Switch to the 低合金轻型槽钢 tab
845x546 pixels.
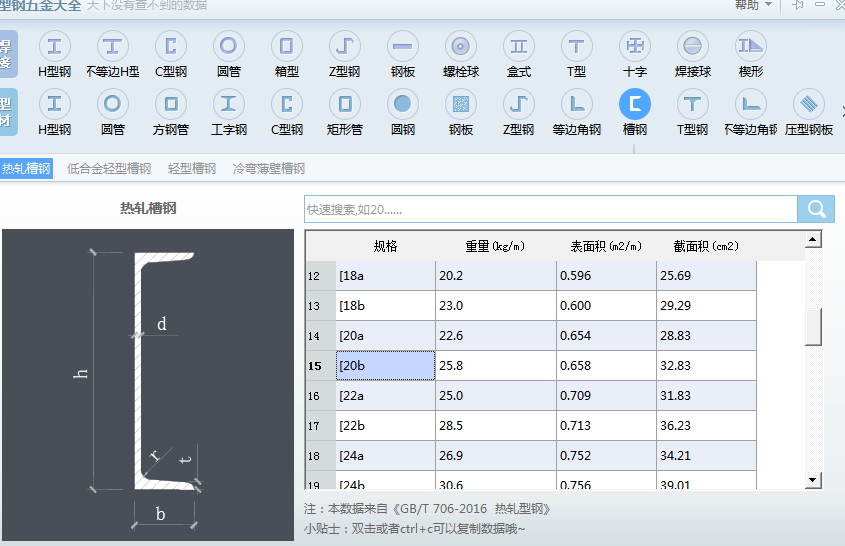point(109,169)
